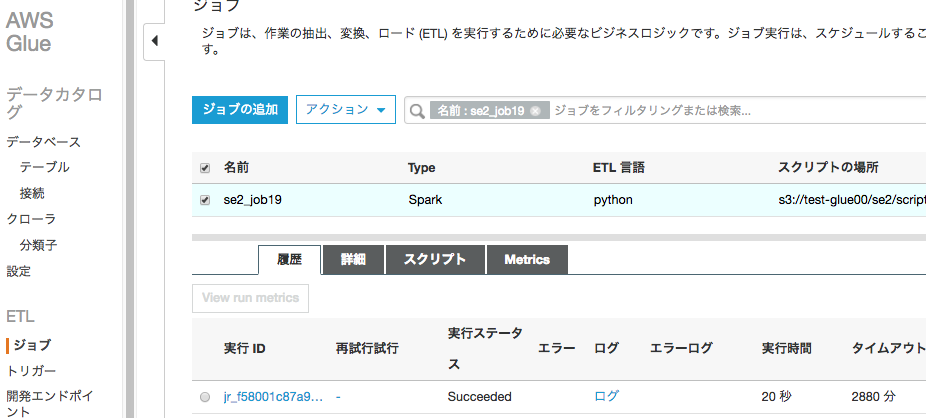Screen dimensions: 926x418
Task: Click the Type column header
Action: pos(422,168)
